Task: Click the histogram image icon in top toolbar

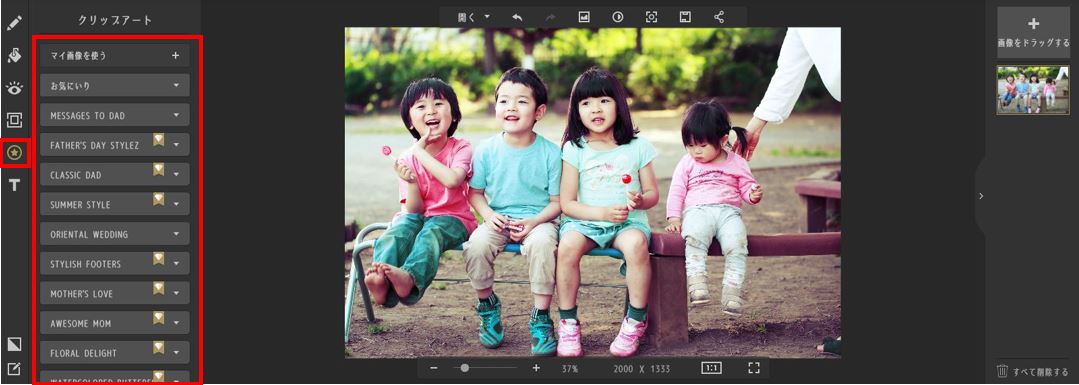Action: [584, 17]
